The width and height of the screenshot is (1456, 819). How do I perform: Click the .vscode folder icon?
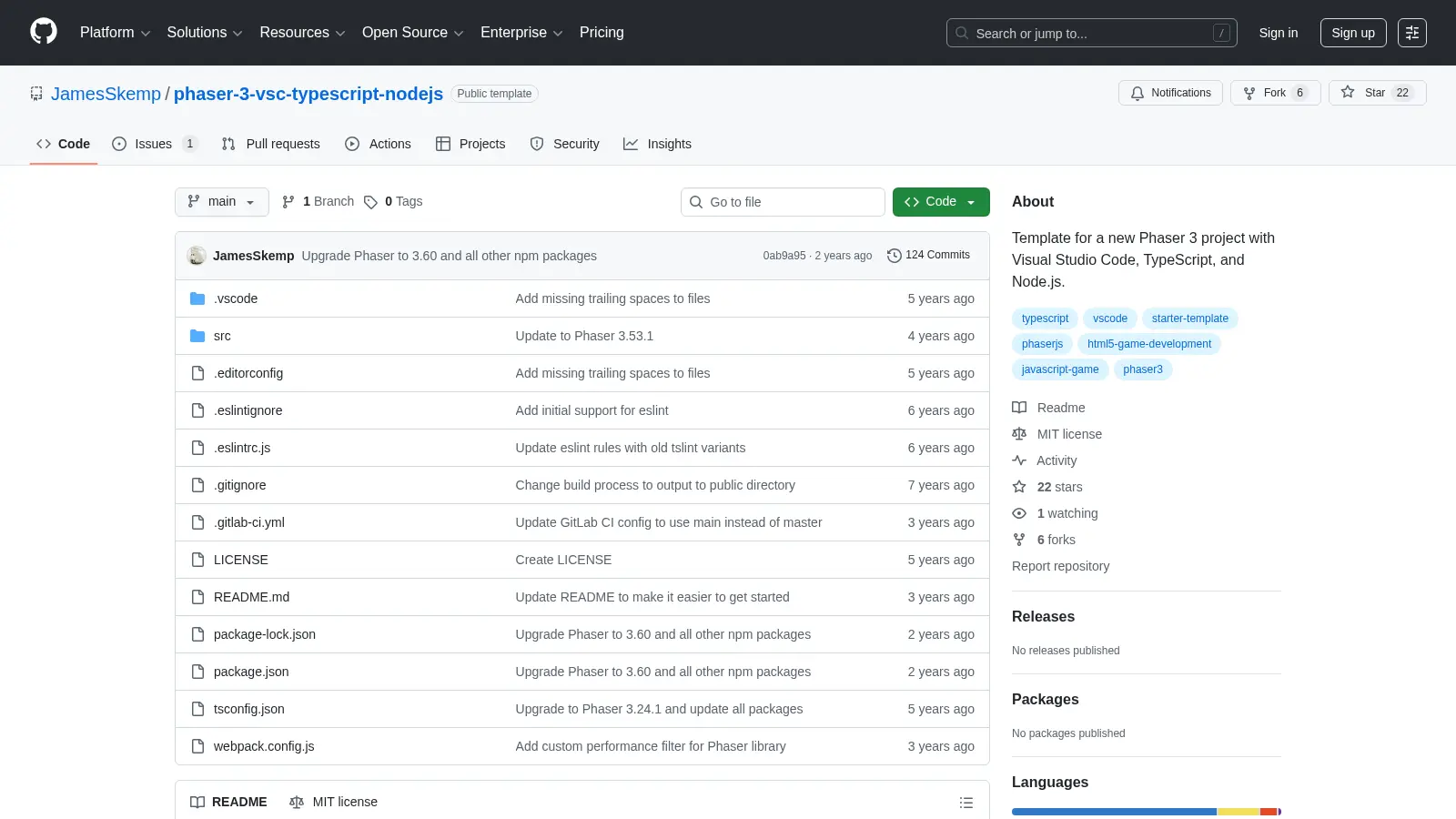(x=197, y=298)
